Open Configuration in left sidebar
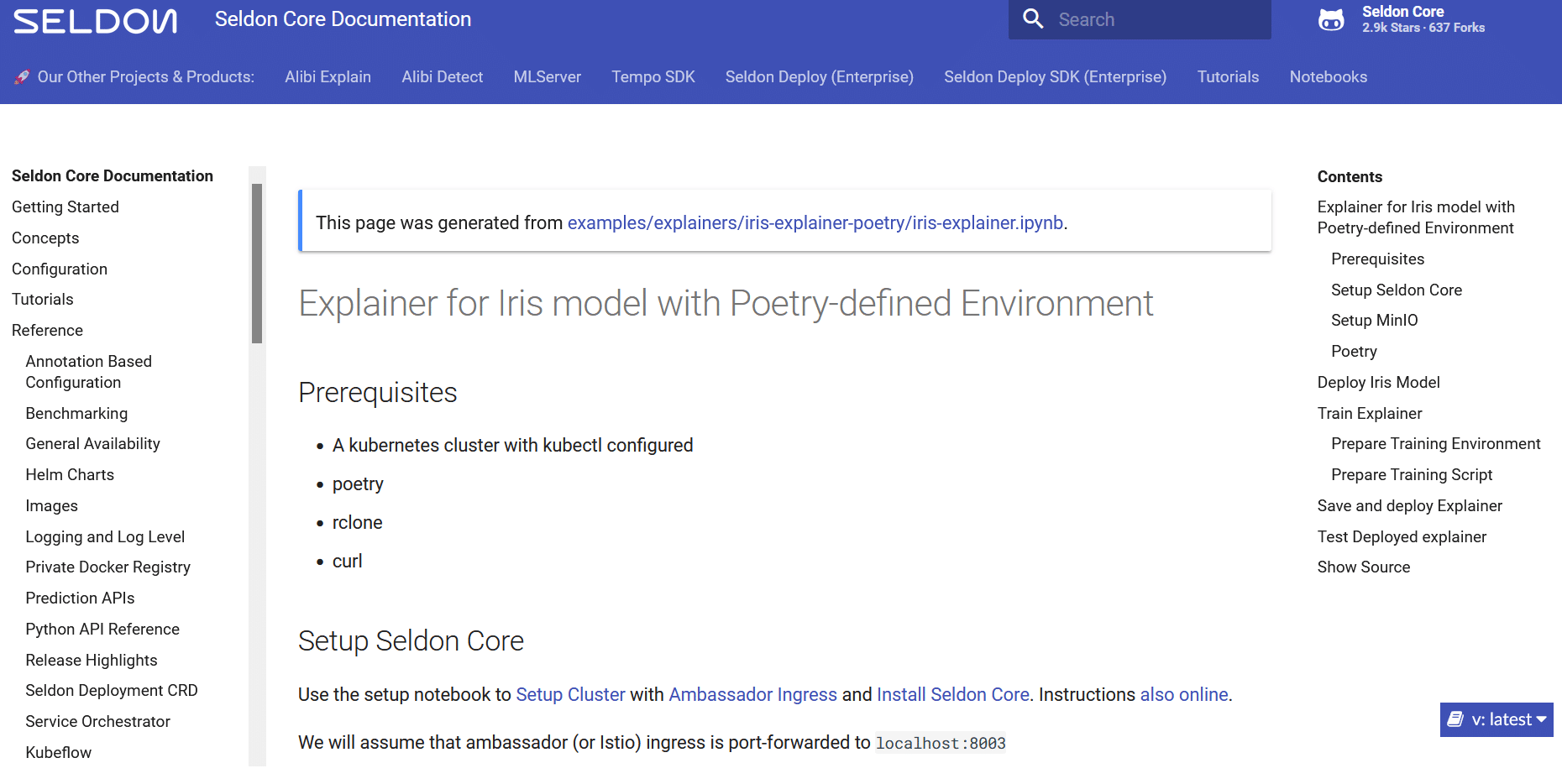Viewport: 1562px width, 784px height. pos(60,269)
